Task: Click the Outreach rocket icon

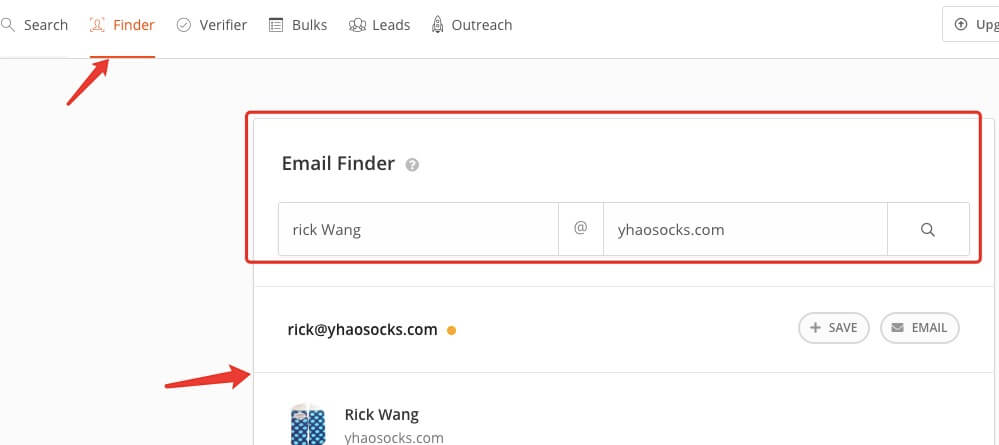Action: tap(437, 25)
